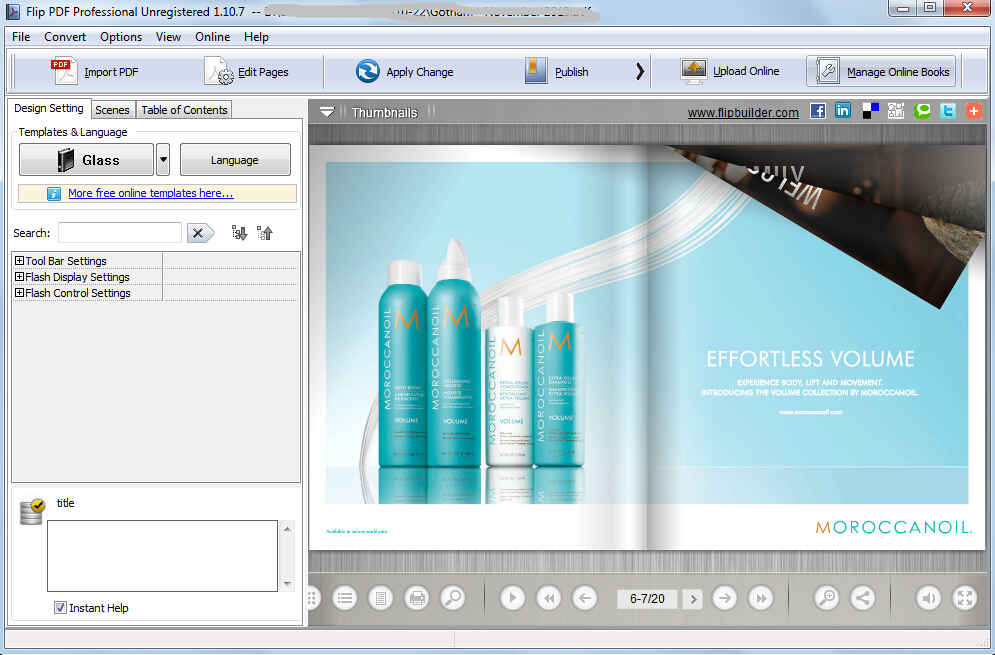Select the Design Setting tab
Image resolution: width=995 pixels, height=655 pixels.
tap(49, 109)
